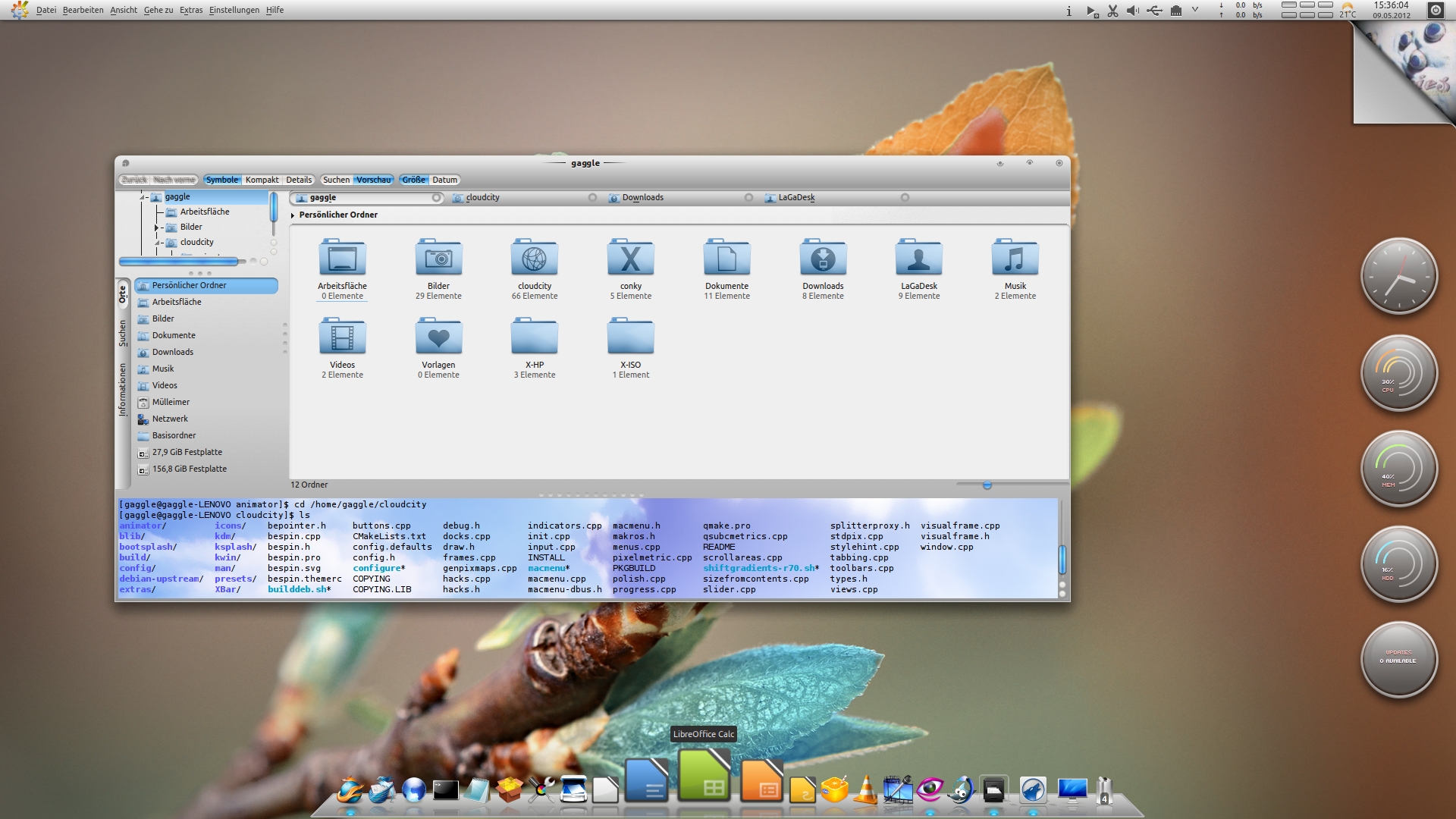This screenshot has width=1456, height=819.
Task: Select Netzwerk in the places list
Action: point(206,419)
